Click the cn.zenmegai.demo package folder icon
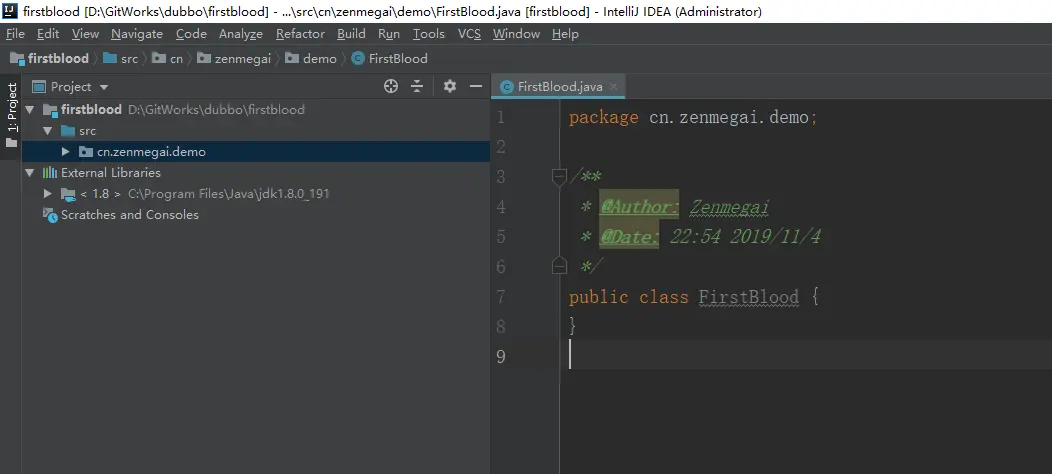This screenshot has width=1052, height=474. tap(86, 152)
